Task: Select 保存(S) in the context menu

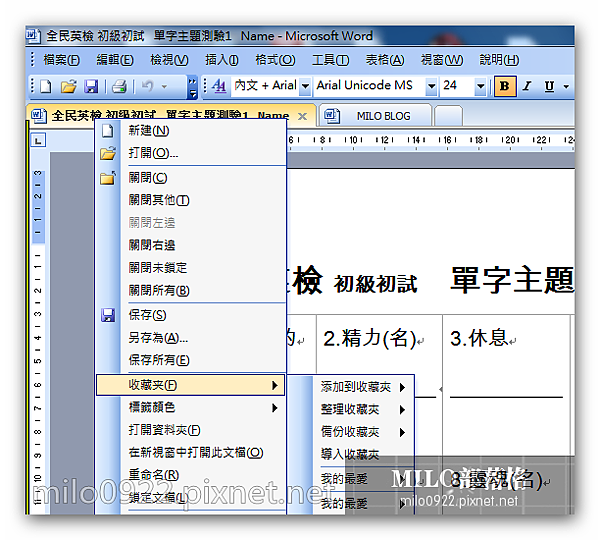Action: (x=191, y=315)
